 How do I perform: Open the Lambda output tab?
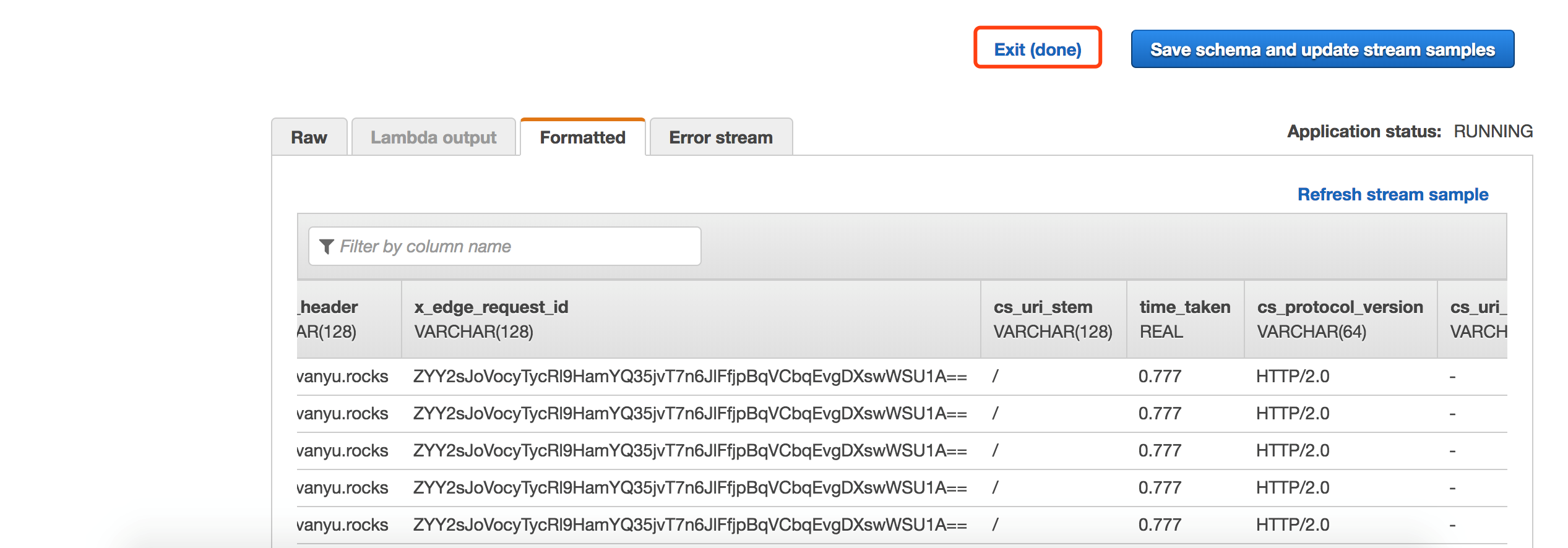point(433,137)
